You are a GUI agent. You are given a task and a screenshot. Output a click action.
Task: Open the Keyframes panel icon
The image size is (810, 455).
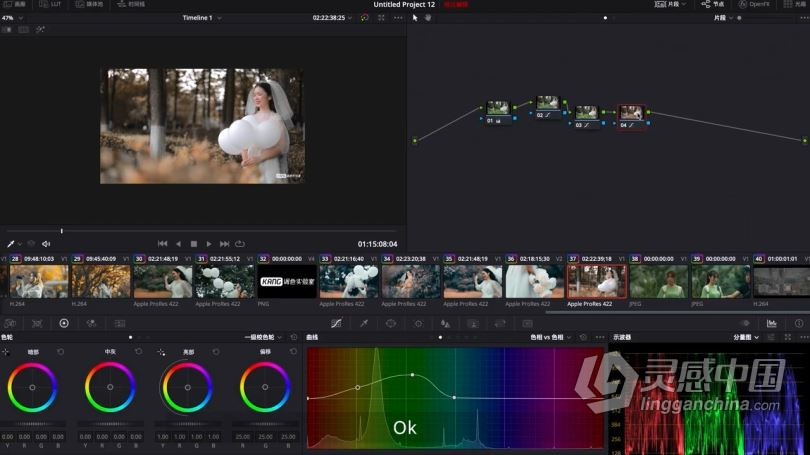pyautogui.click(x=745, y=323)
